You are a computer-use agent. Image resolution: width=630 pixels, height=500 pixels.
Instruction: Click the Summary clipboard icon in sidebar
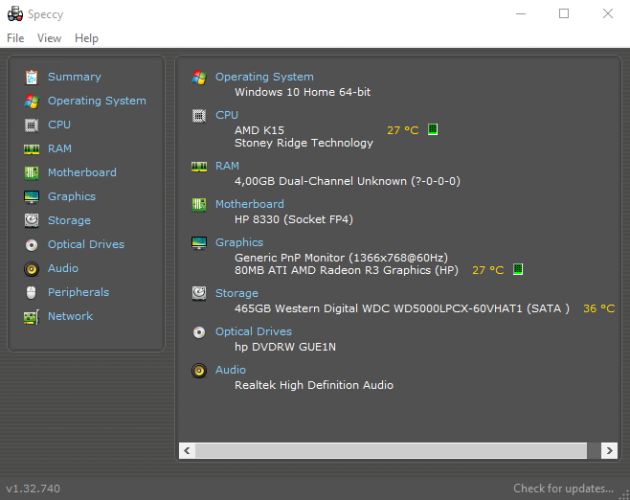pyautogui.click(x=31, y=77)
